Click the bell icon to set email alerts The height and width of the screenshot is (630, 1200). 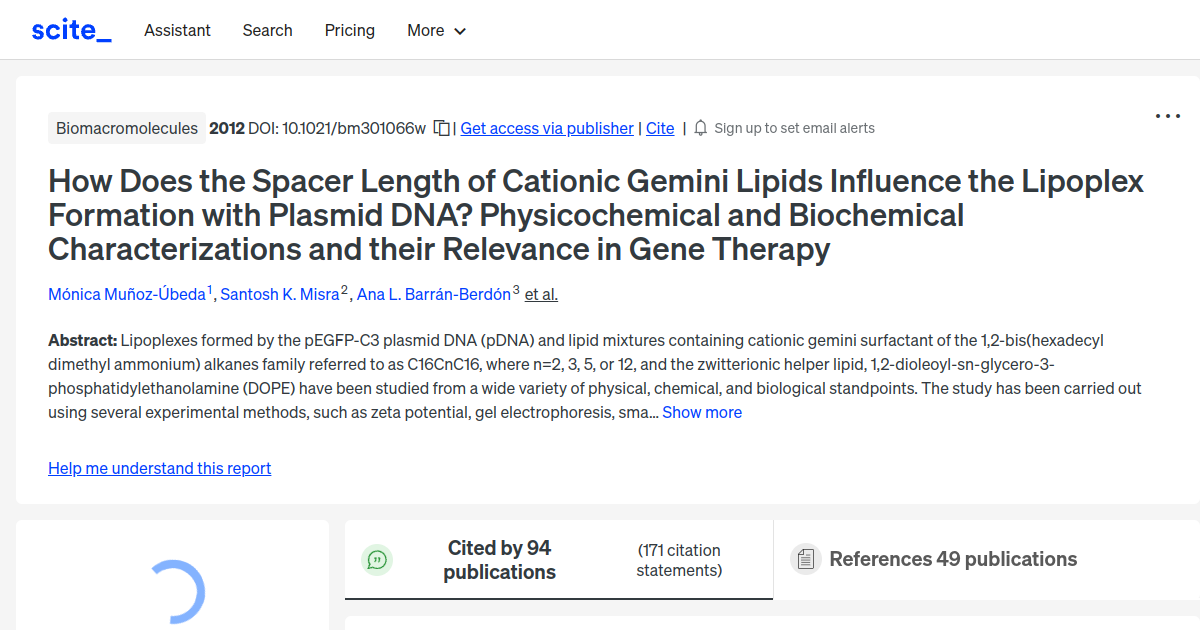click(x=700, y=128)
